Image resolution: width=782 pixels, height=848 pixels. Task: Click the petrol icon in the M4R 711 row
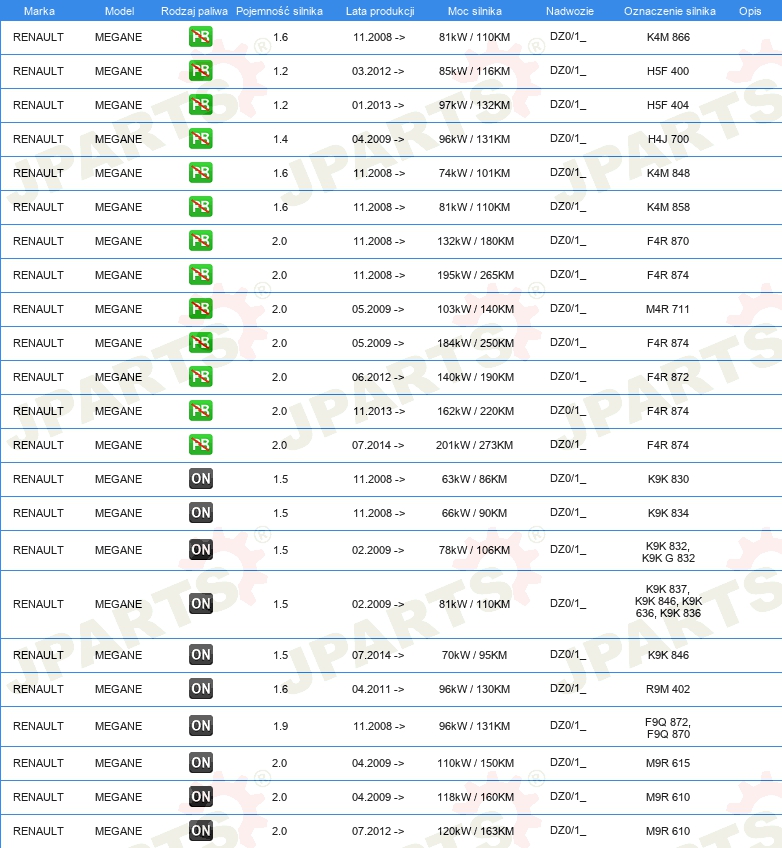point(201,309)
